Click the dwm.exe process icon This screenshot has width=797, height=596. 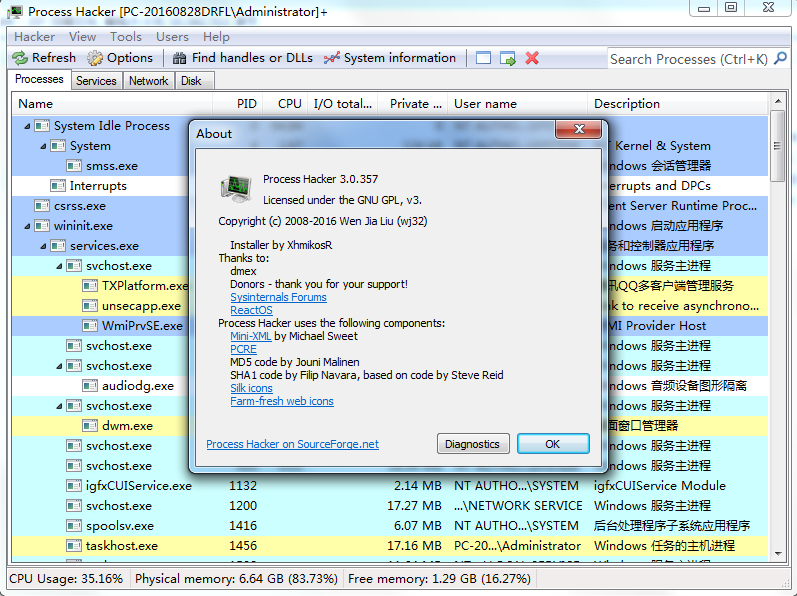tap(90, 426)
